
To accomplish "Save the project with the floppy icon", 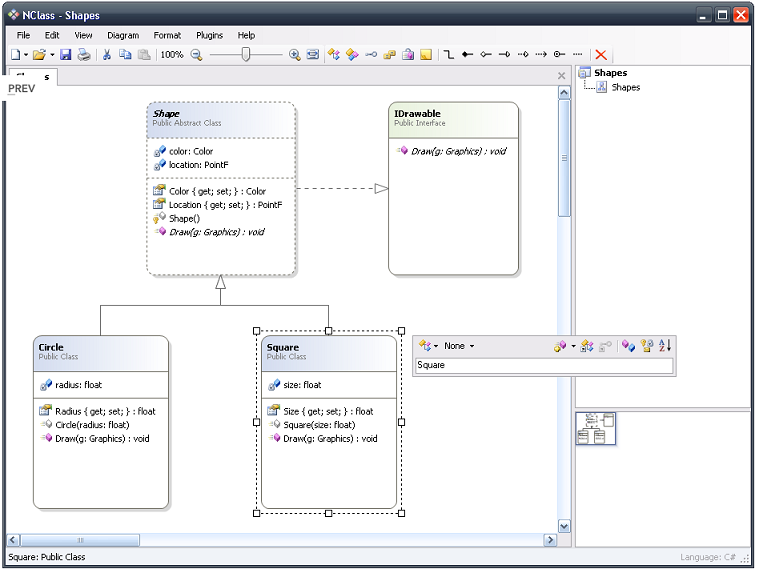I will [x=66, y=55].
